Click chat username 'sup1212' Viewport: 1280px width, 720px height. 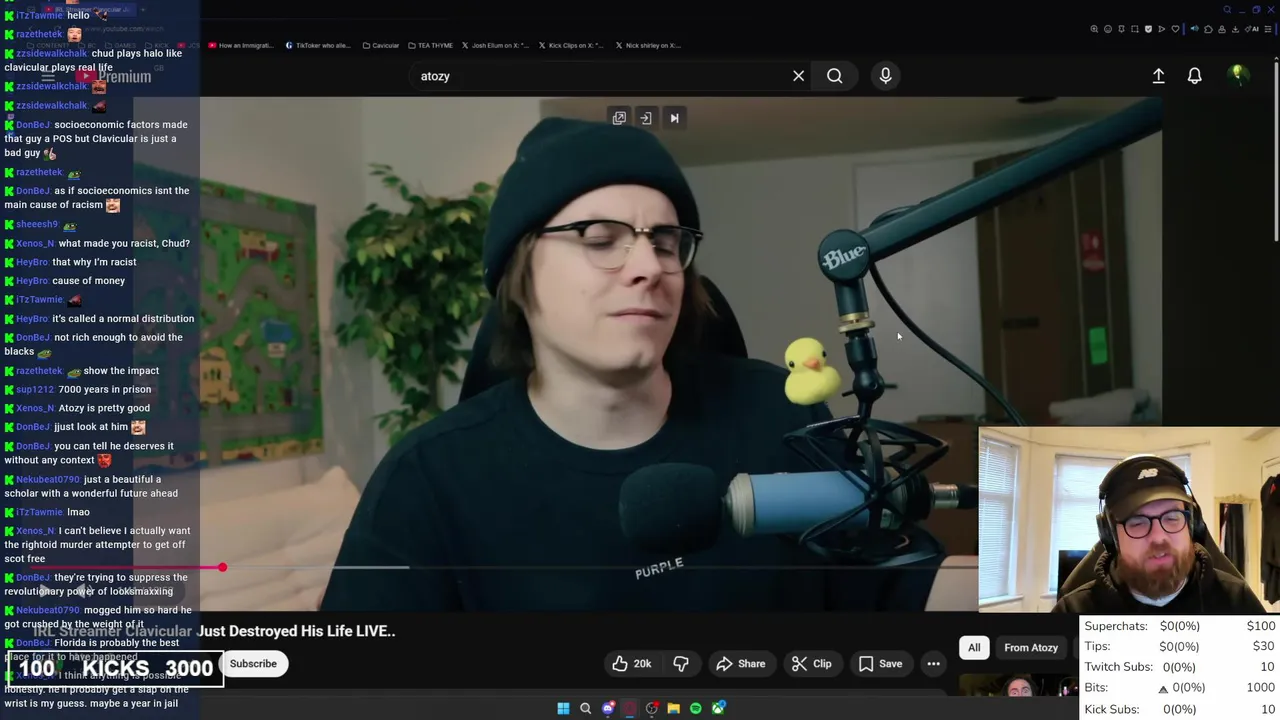coord(35,389)
